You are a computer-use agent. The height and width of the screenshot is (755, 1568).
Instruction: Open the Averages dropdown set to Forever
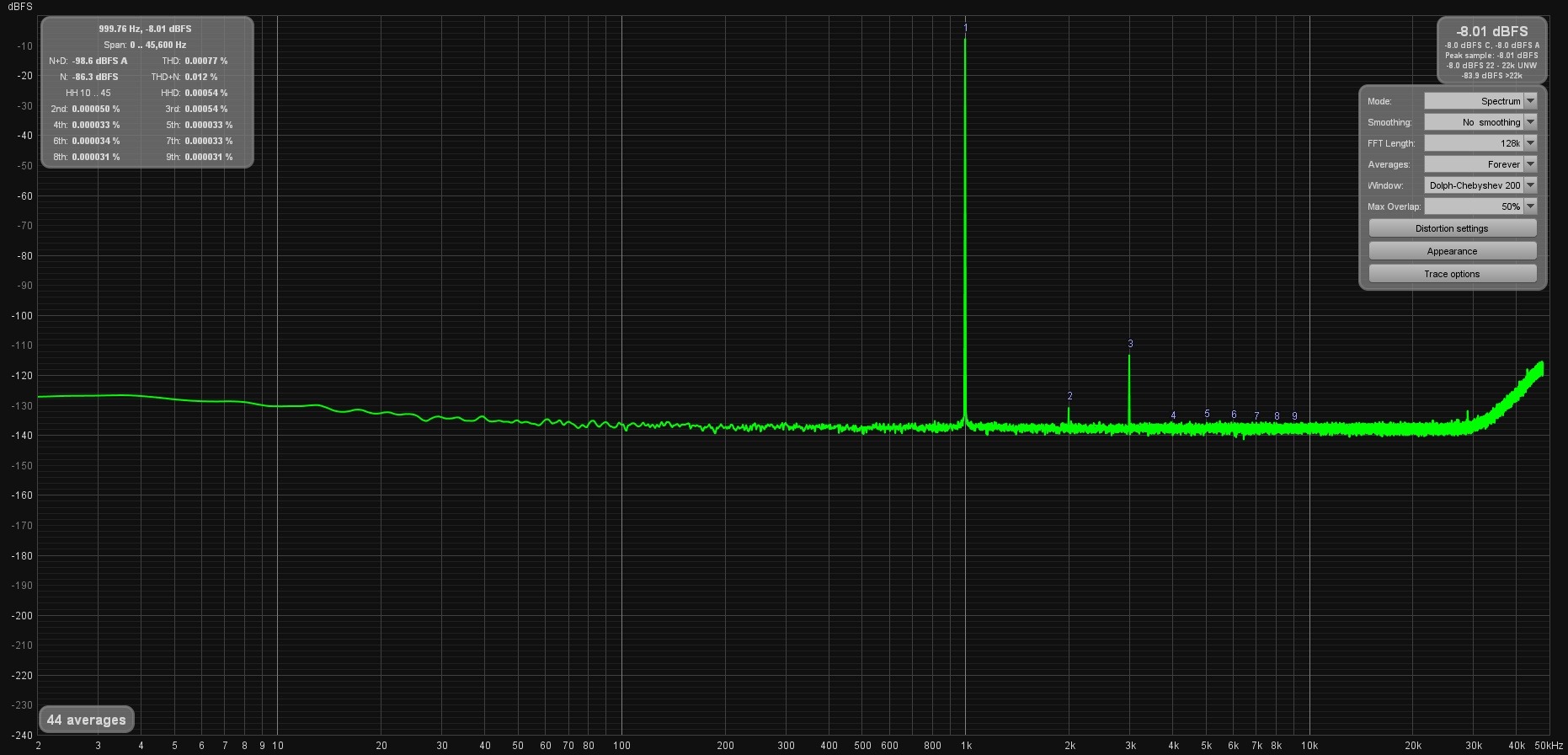coord(1480,164)
